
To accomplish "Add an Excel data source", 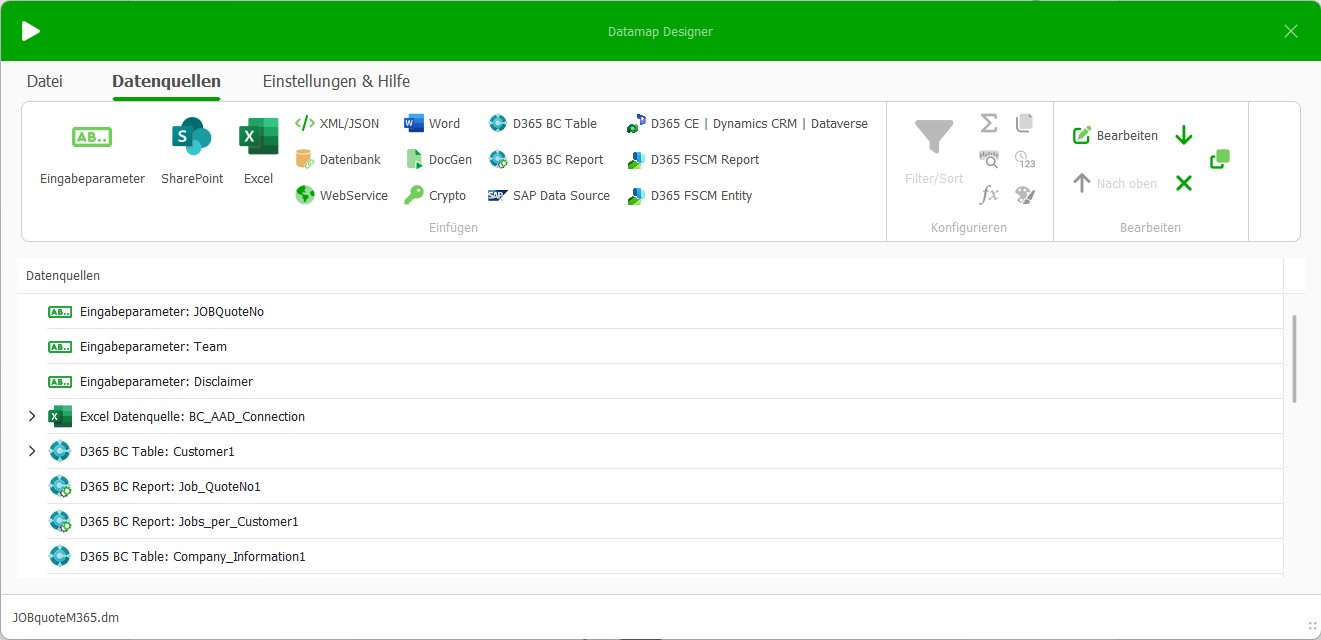I will click(258, 148).
